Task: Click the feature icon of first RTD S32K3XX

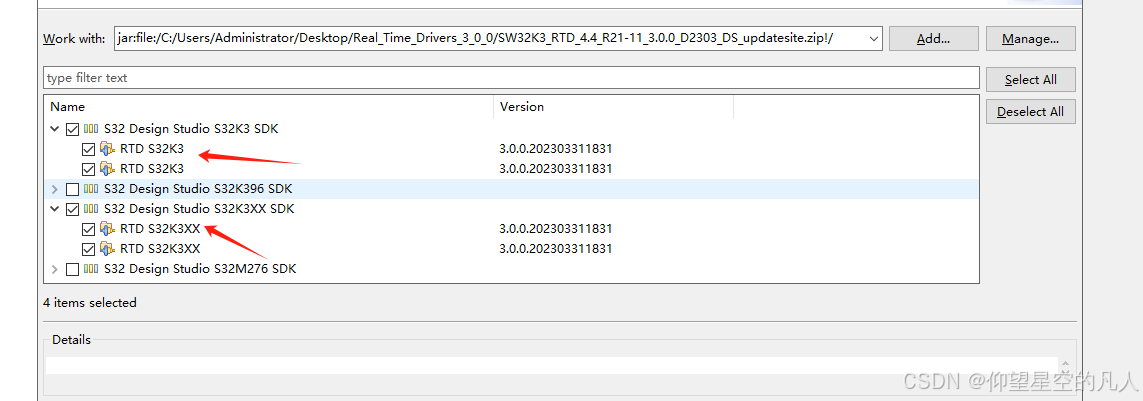Action: coord(108,229)
